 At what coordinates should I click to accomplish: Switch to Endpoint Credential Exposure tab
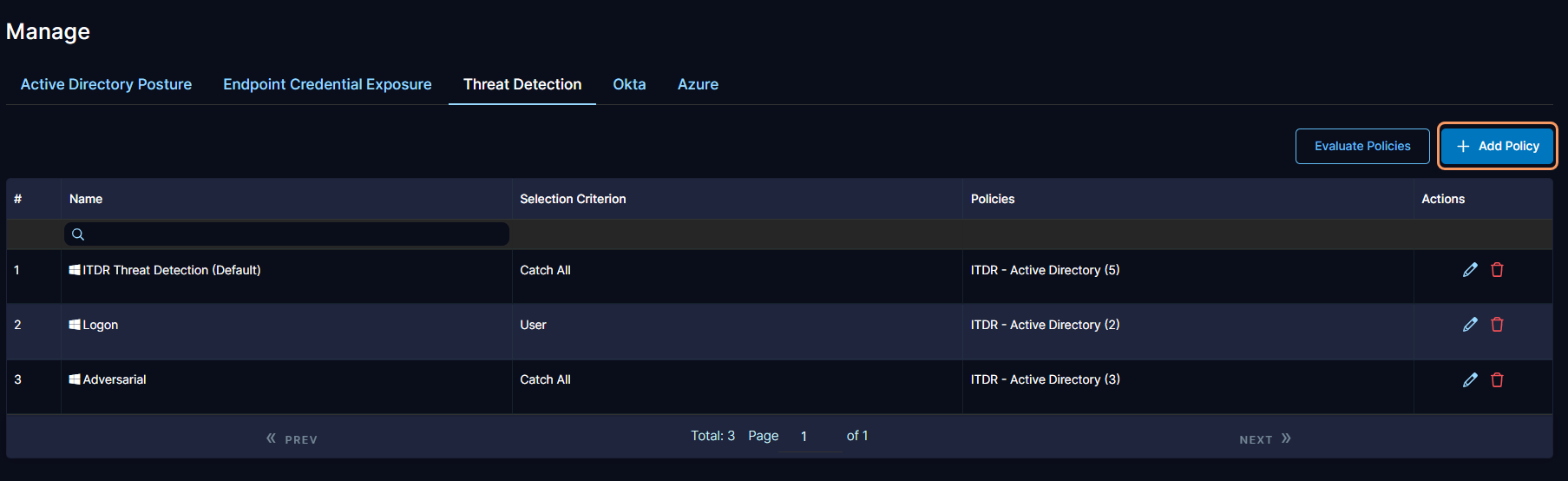click(x=327, y=84)
